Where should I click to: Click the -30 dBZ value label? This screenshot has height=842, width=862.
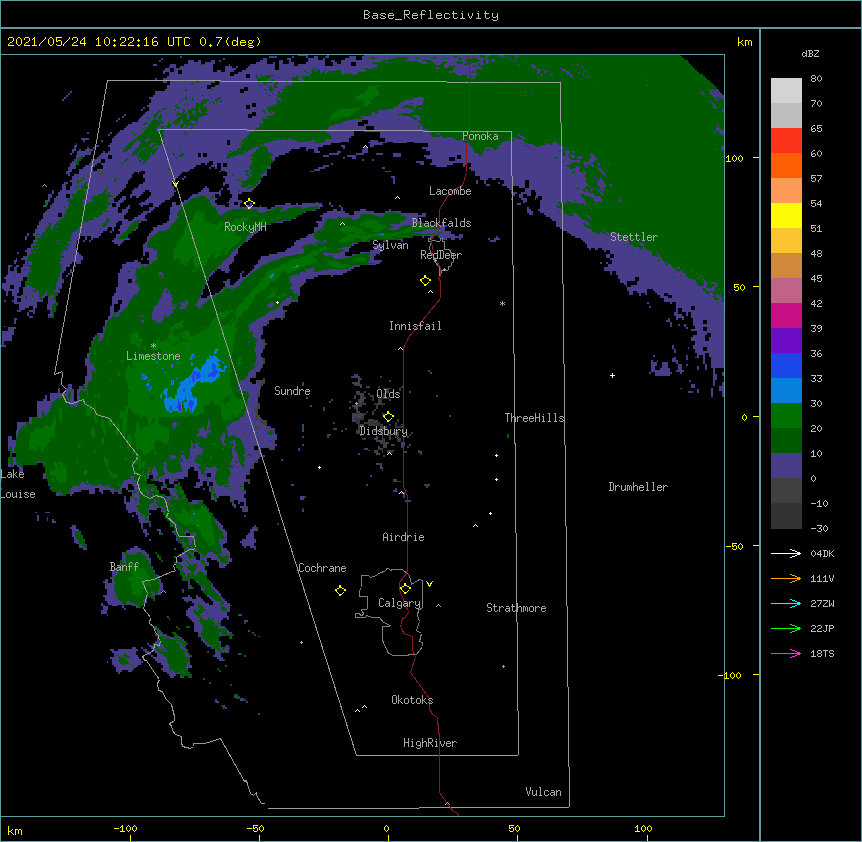pos(819,528)
